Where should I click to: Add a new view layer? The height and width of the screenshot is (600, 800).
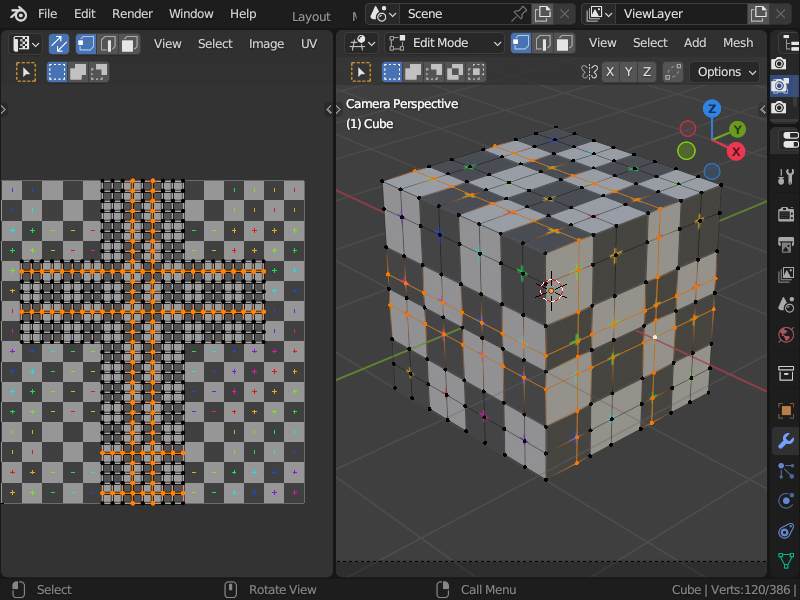point(759,14)
